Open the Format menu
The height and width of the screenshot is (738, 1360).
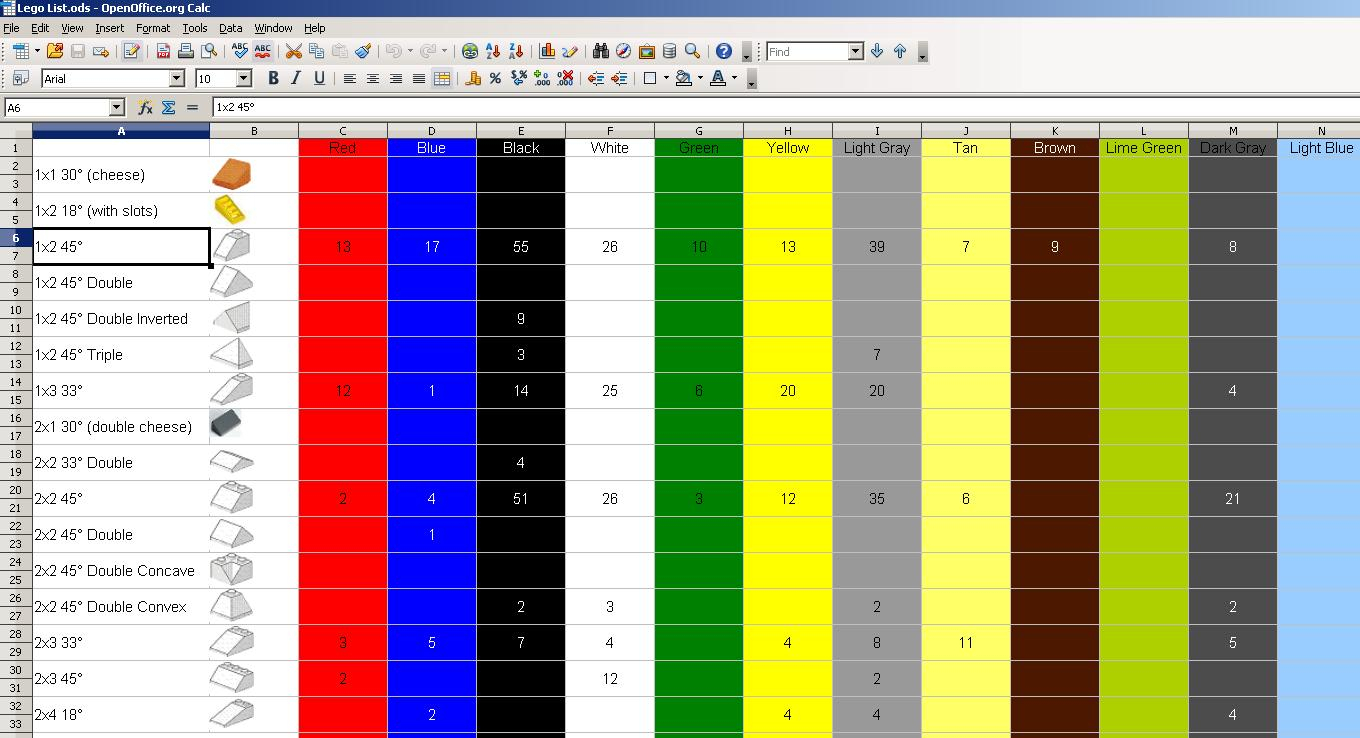[153, 28]
